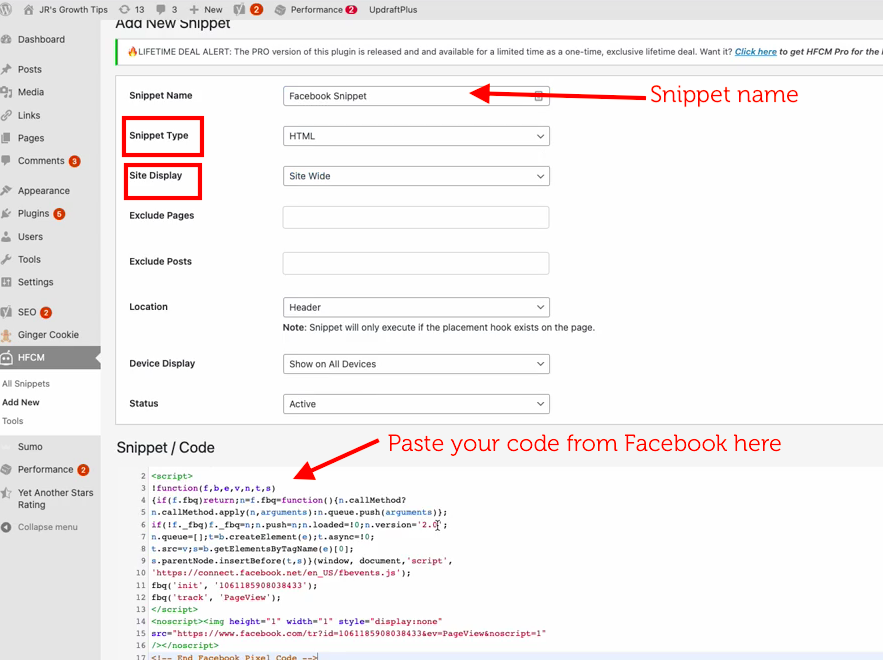Click the Performance cube icon in admin bar
This screenshot has height=660, width=883.
(280, 10)
